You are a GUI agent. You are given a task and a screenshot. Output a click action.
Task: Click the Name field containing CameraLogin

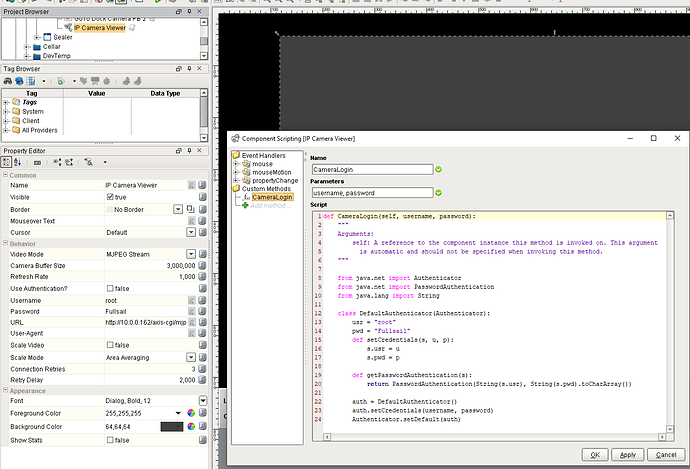tap(372, 169)
